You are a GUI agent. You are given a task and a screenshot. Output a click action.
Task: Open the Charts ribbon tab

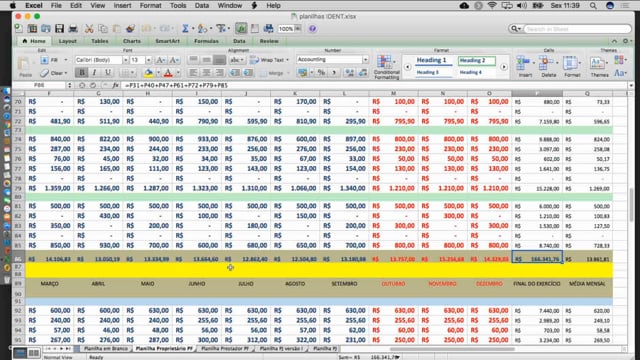pos(132,41)
